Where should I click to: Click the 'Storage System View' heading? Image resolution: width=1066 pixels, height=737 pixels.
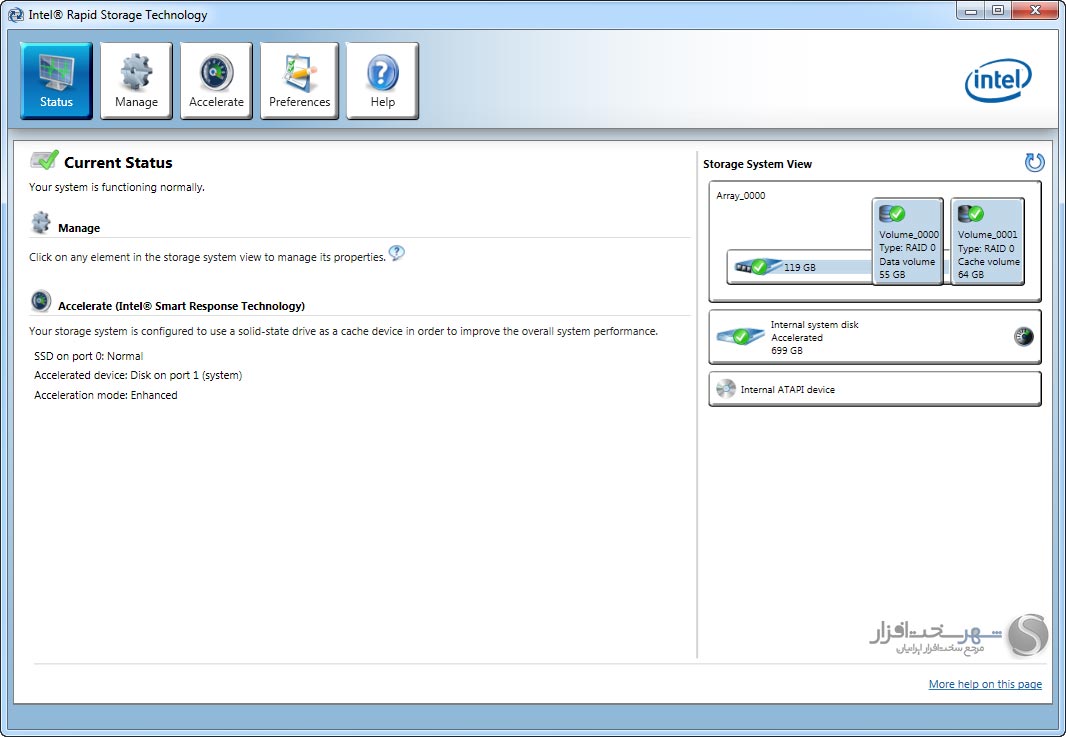[757, 164]
